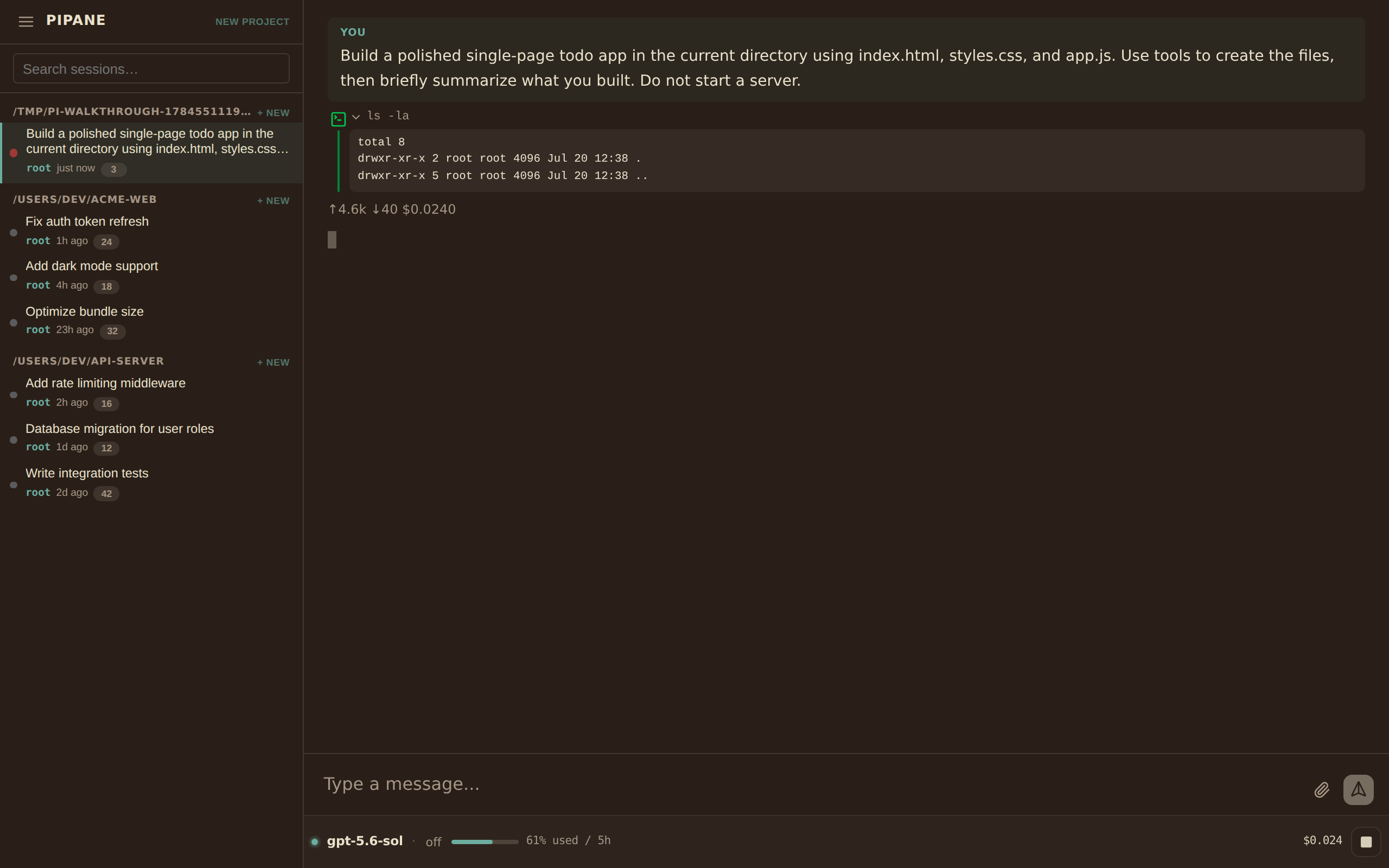Click the /USERS/DEV/ACME-WEB project header

(85, 200)
